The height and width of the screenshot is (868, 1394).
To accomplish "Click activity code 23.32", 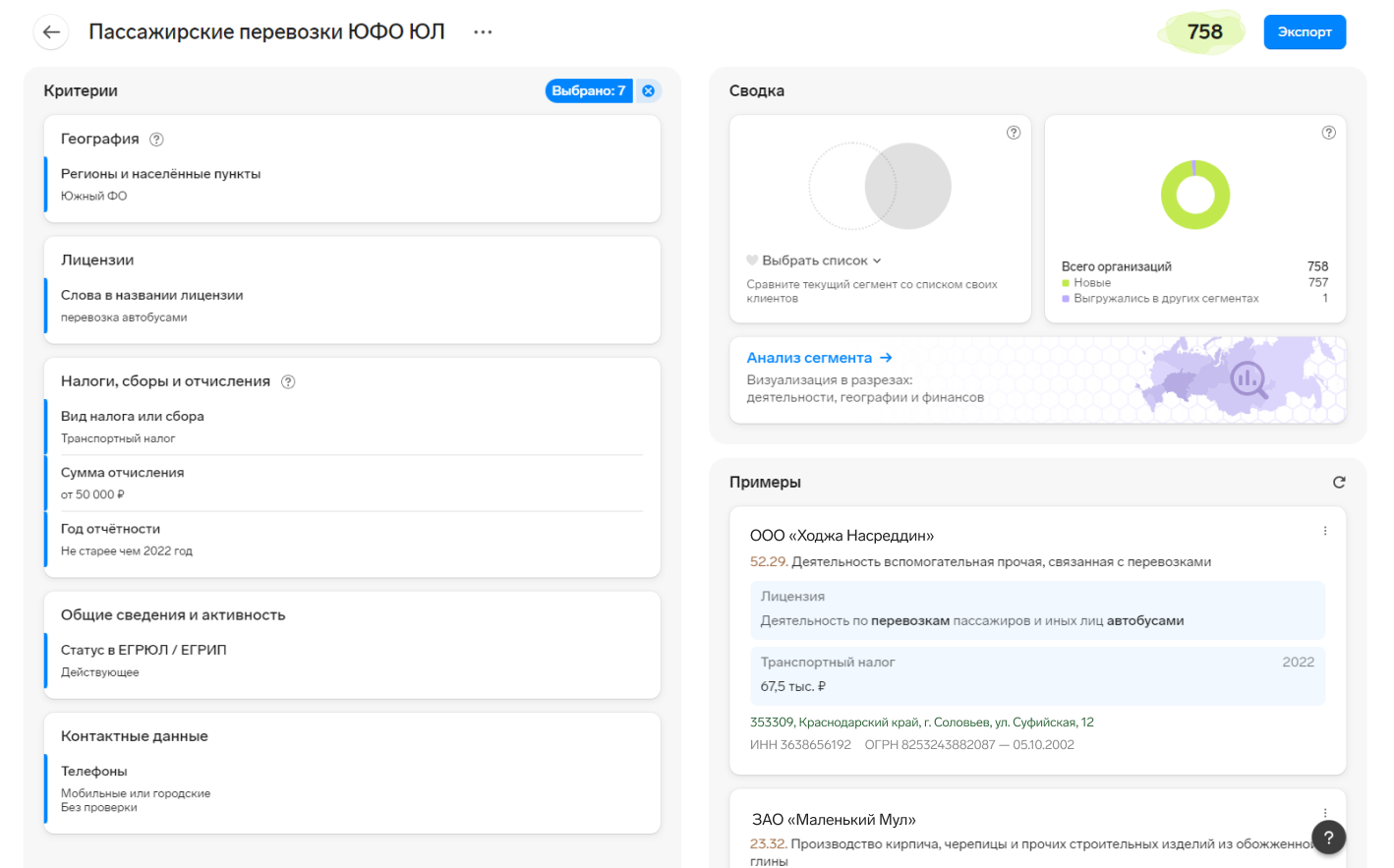I will click(768, 844).
